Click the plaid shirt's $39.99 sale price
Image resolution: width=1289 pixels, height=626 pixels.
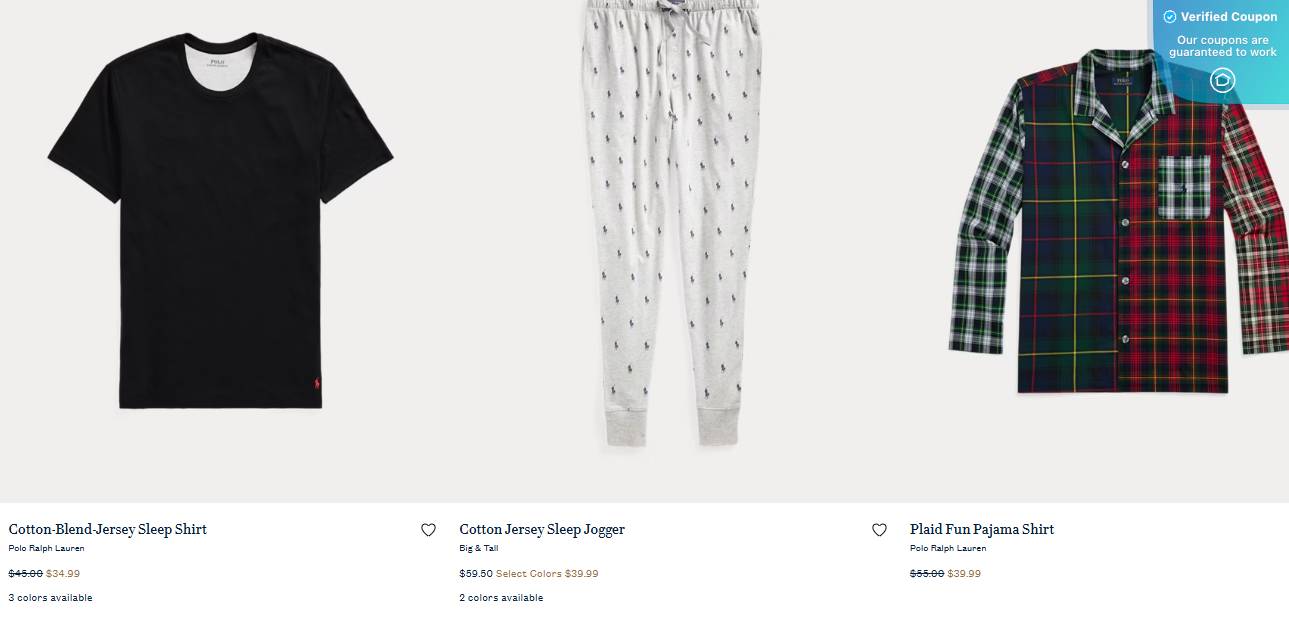964,574
